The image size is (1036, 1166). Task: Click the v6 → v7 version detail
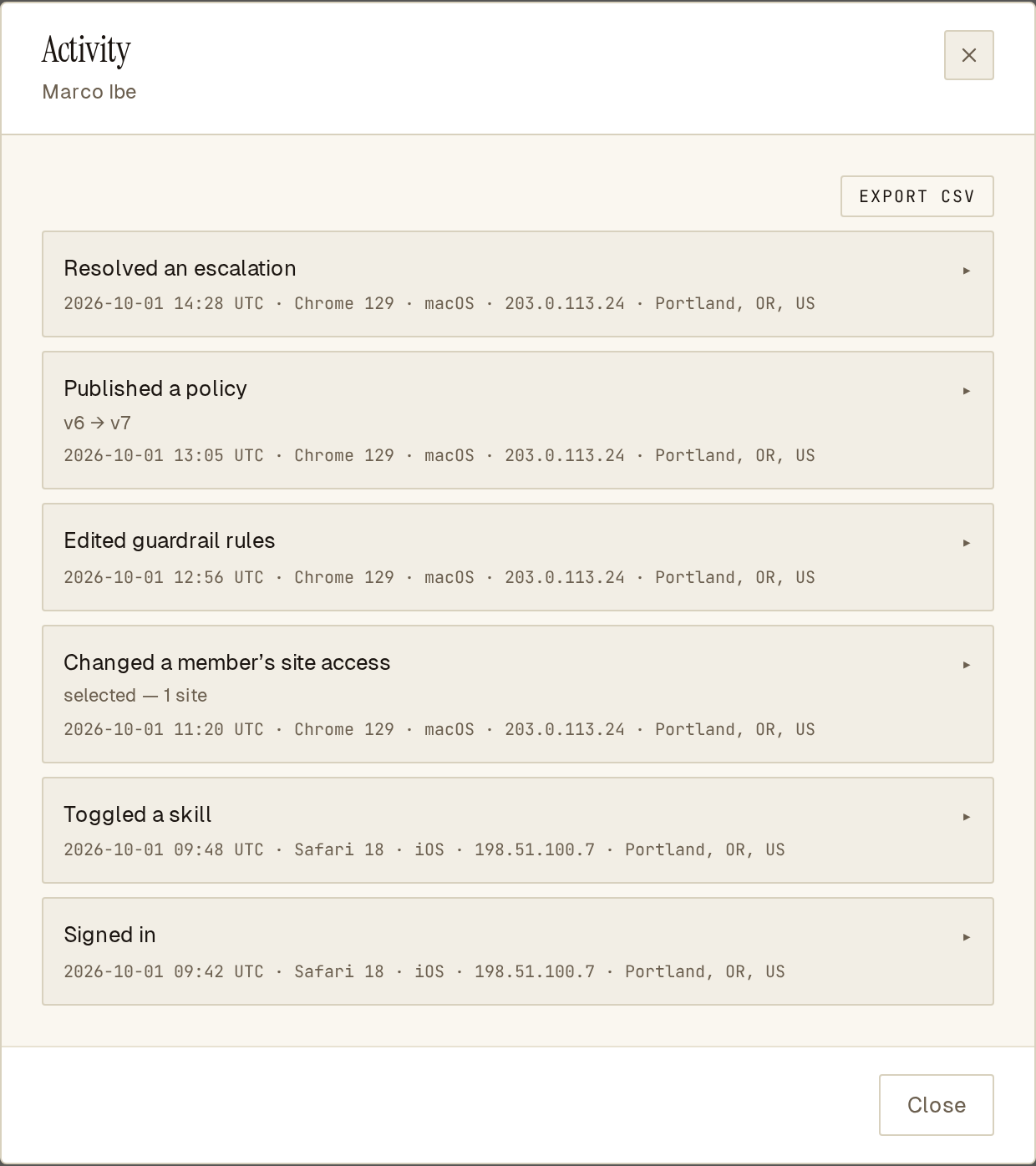click(x=97, y=423)
